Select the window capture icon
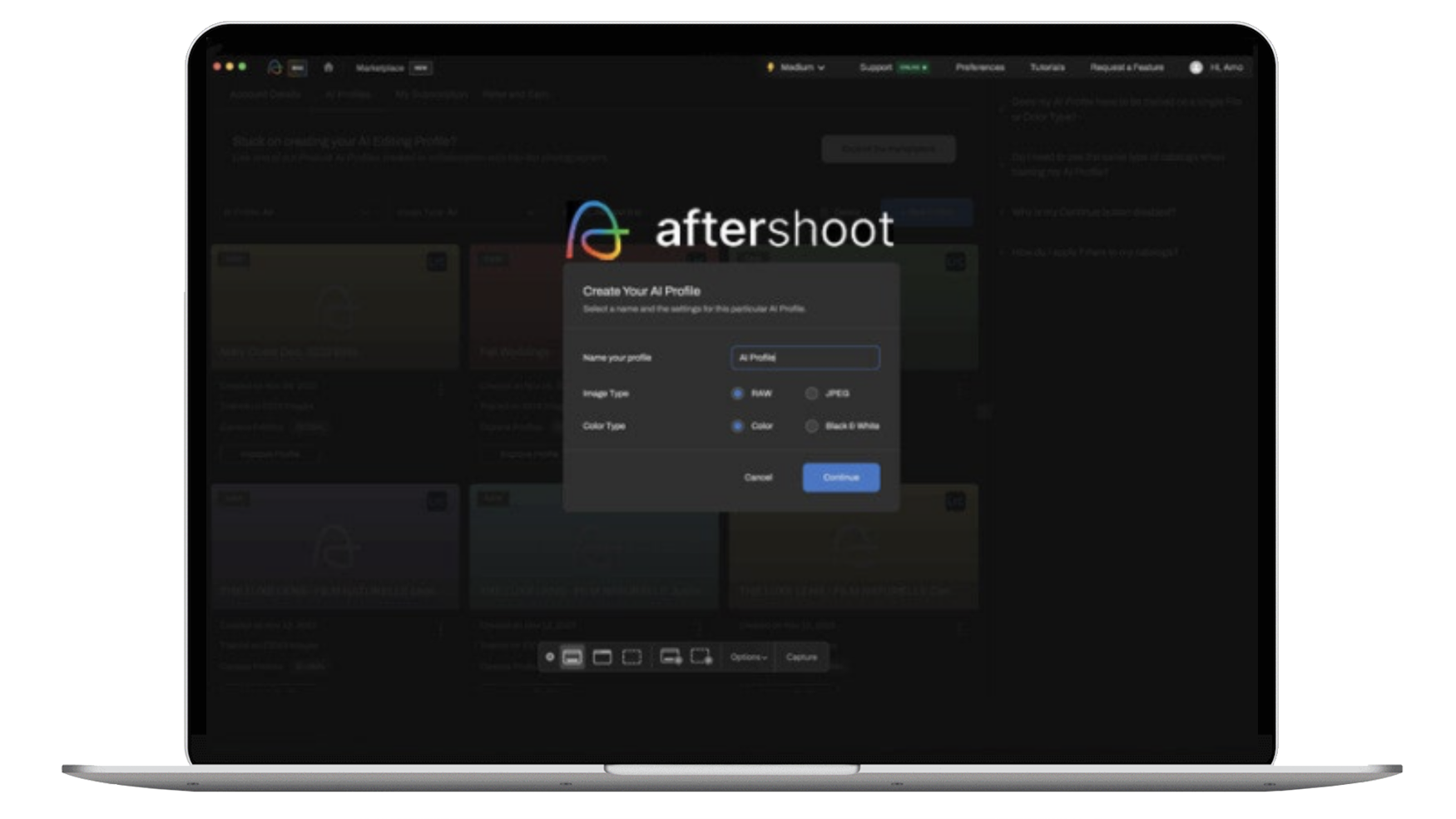This screenshot has height=819, width=1456. coord(602,658)
